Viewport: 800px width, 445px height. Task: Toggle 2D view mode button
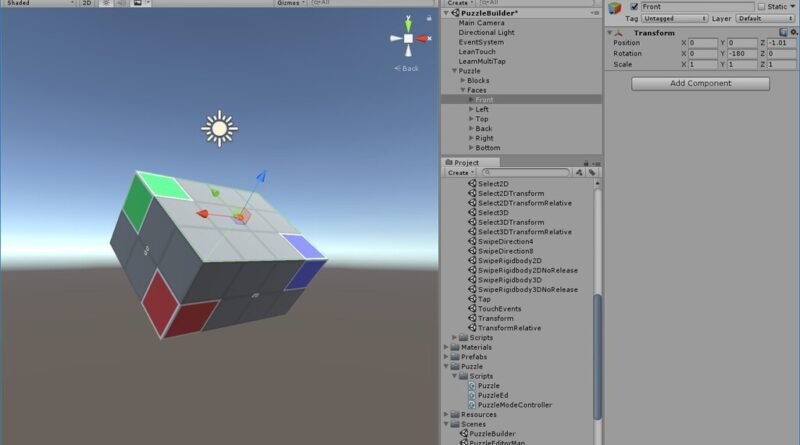click(x=87, y=3)
